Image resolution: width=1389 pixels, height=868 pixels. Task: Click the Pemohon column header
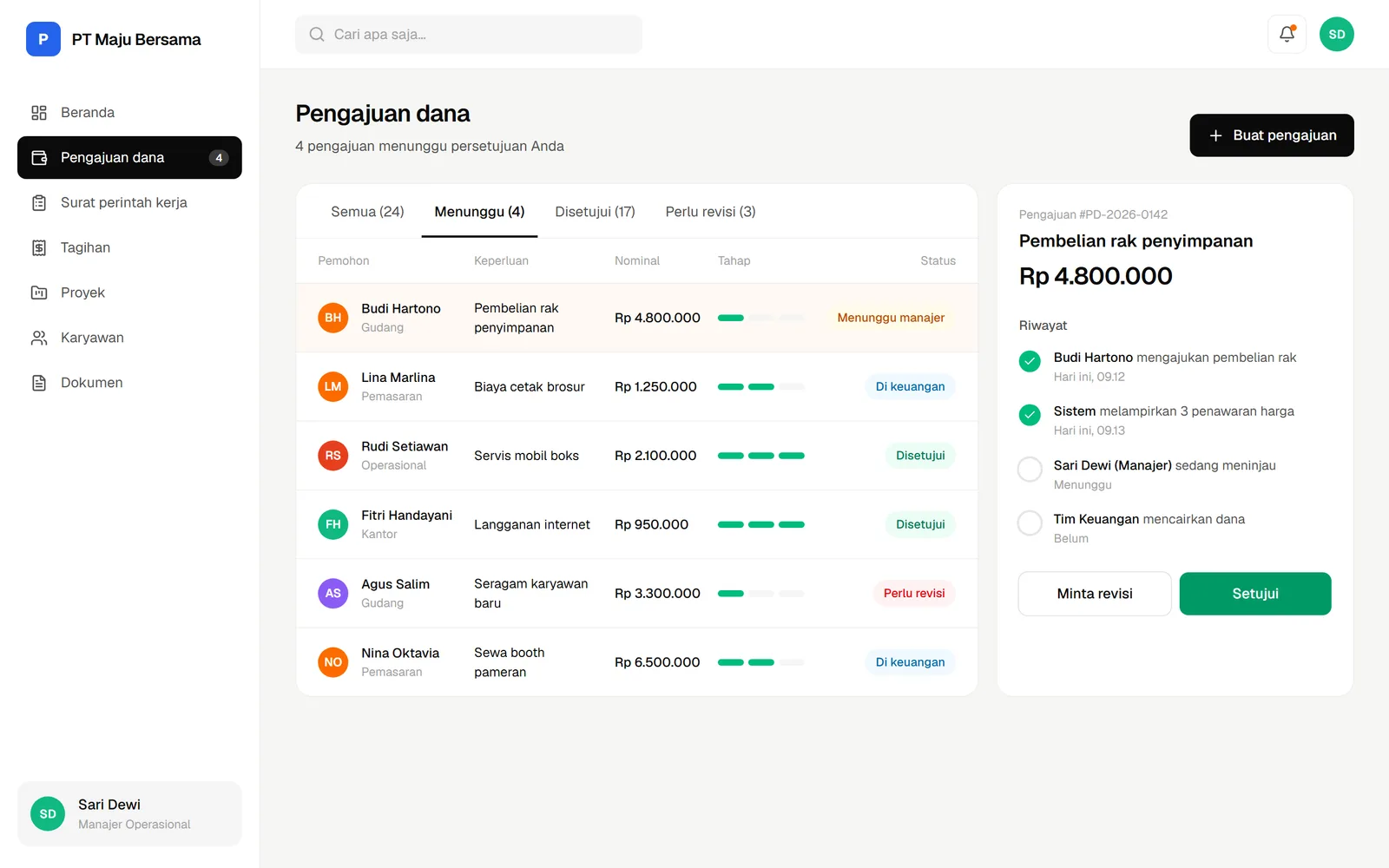click(344, 260)
